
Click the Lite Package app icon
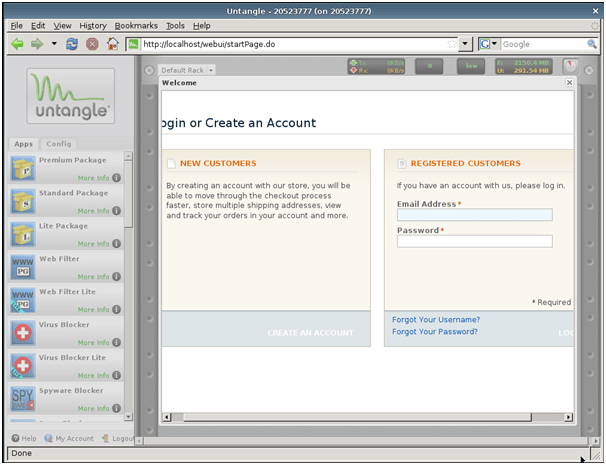[22, 234]
